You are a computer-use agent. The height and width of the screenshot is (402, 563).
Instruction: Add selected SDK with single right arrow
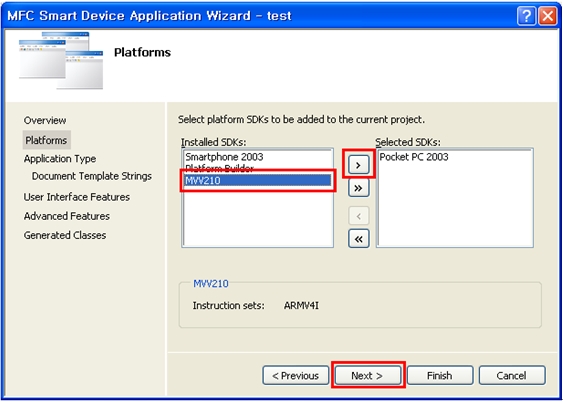[x=358, y=165]
